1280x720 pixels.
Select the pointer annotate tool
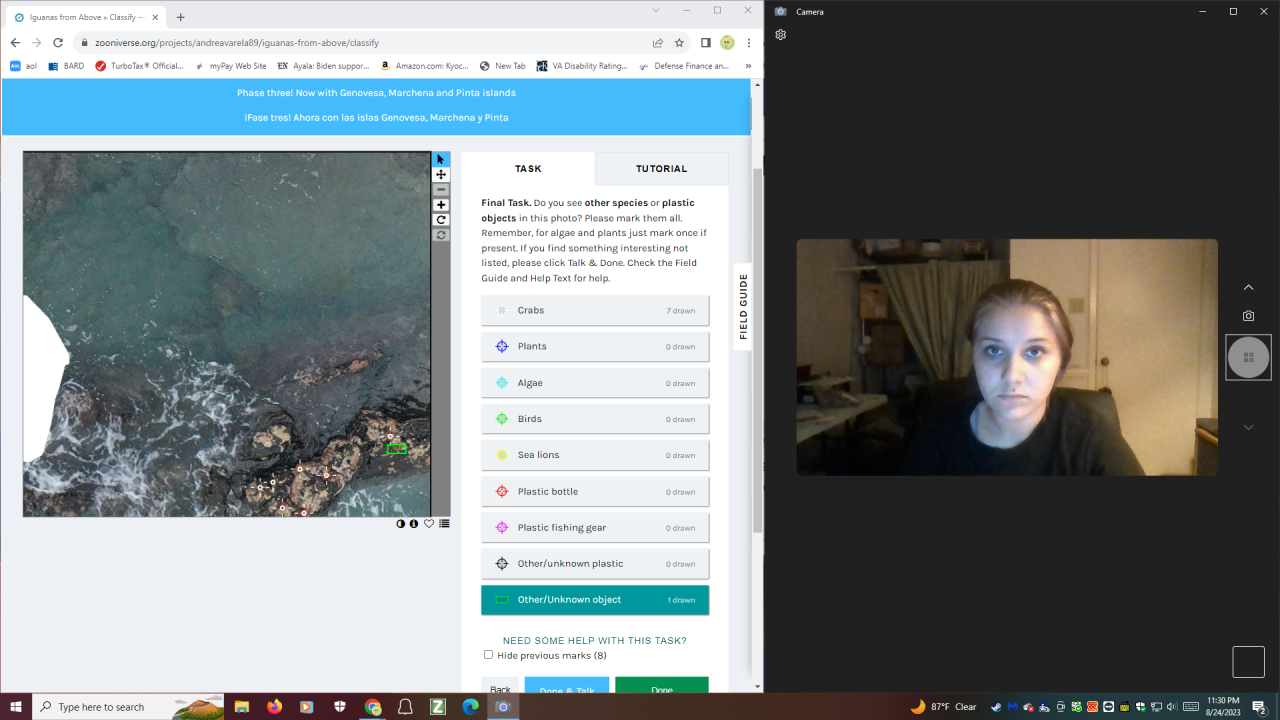coord(441,159)
